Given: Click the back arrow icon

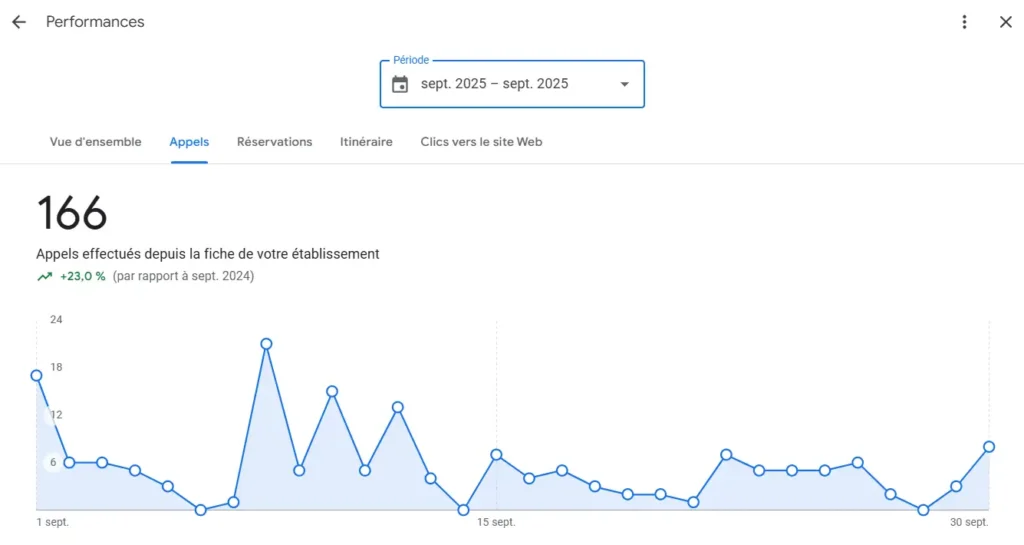Looking at the screenshot, I should (x=19, y=22).
